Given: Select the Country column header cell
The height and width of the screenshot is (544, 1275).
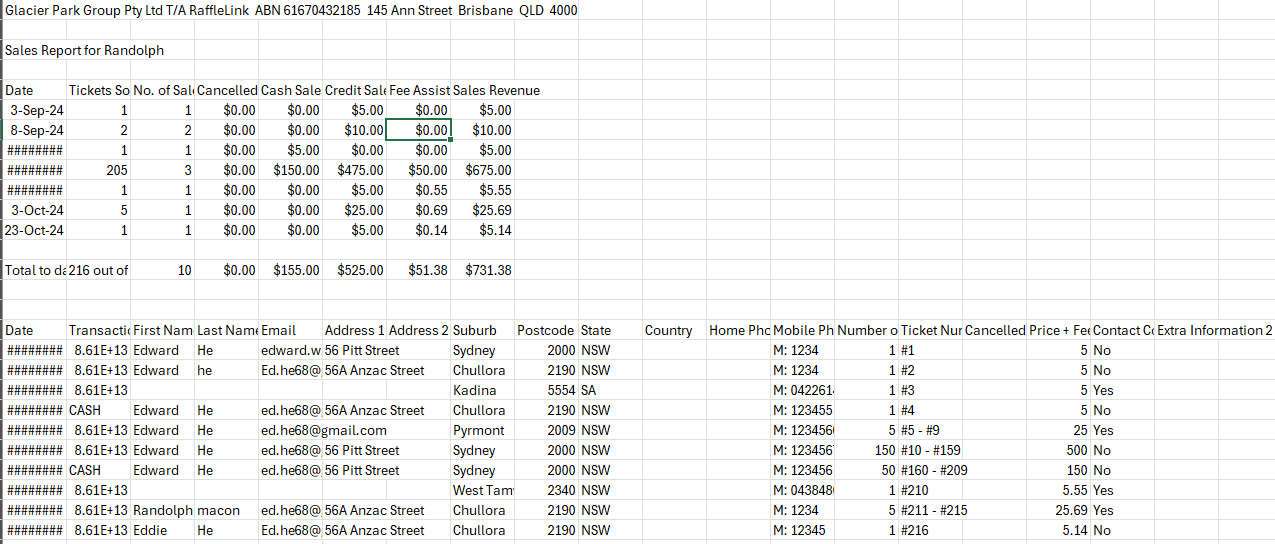Looking at the screenshot, I should point(668,330).
